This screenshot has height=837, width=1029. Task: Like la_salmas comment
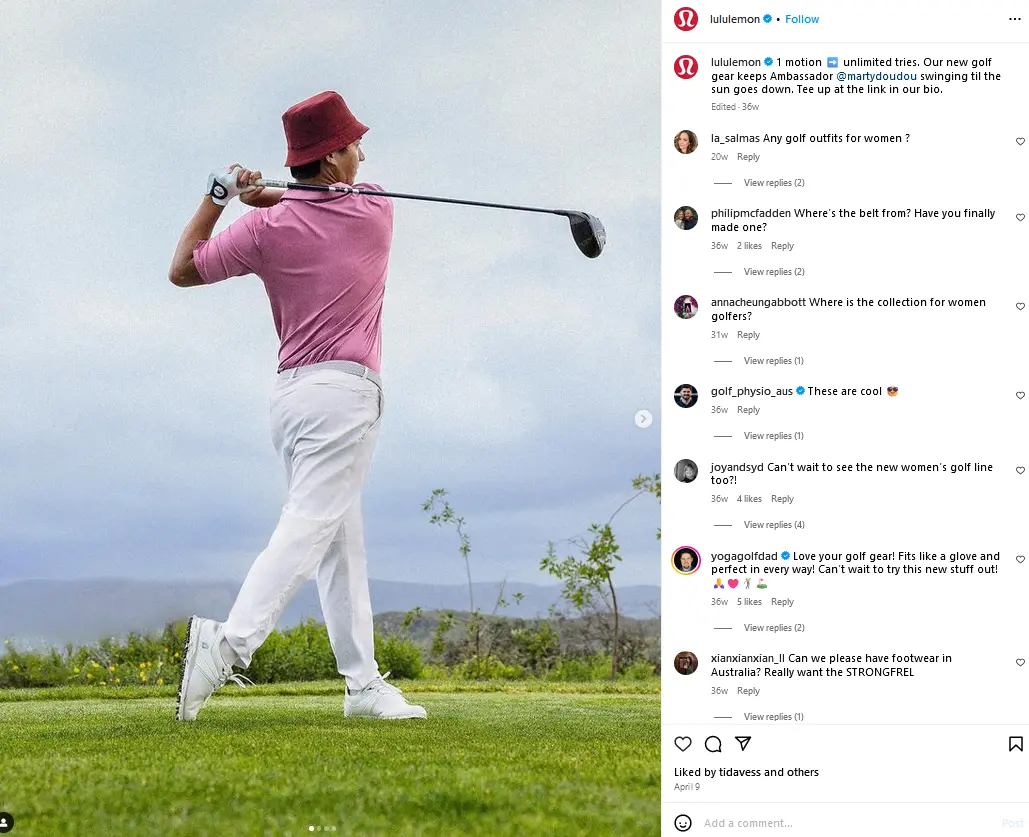pos(1020,142)
